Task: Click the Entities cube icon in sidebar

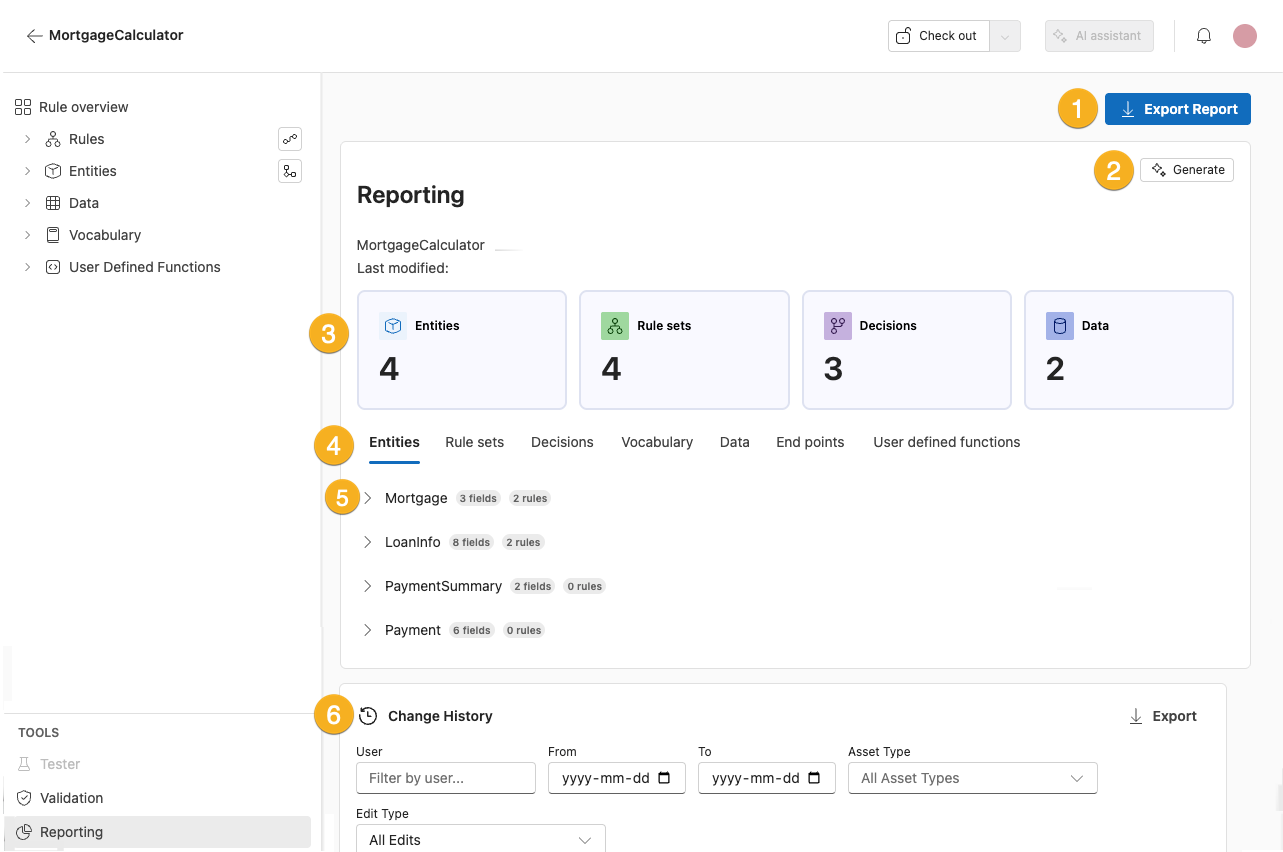Action: (x=53, y=171)
